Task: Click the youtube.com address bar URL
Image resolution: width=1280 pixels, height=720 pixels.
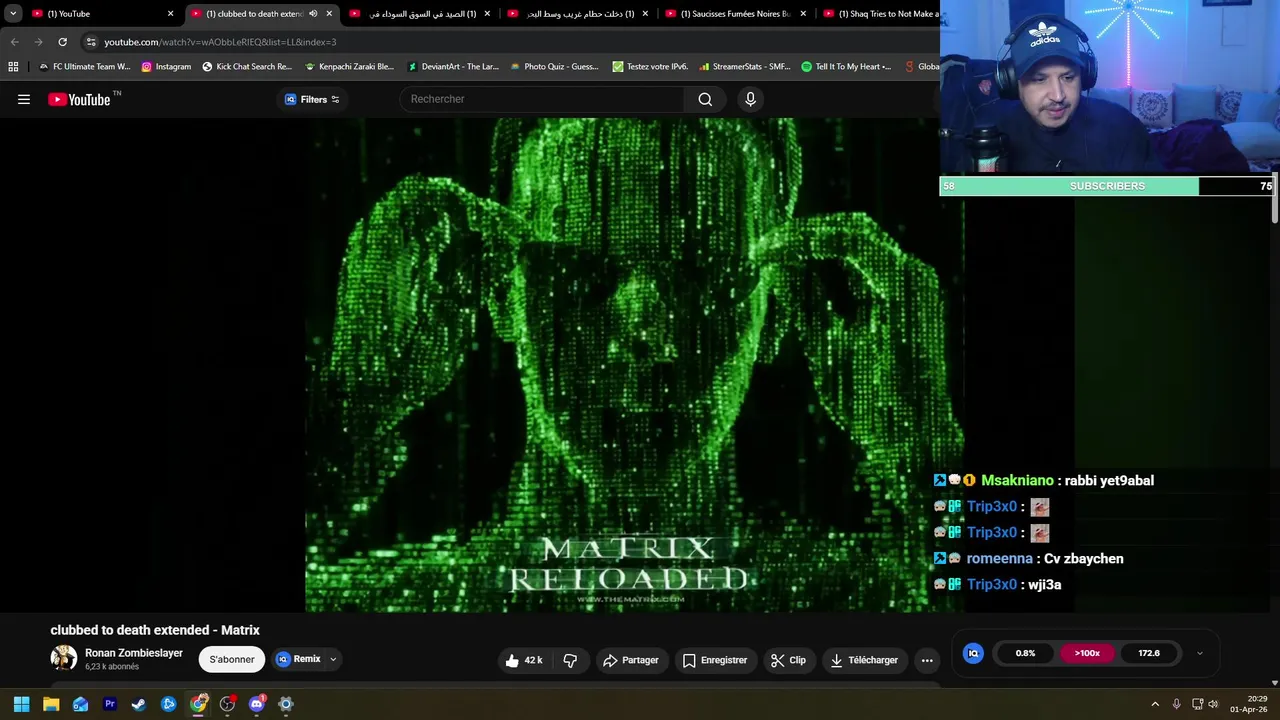Action: point(220,42)
